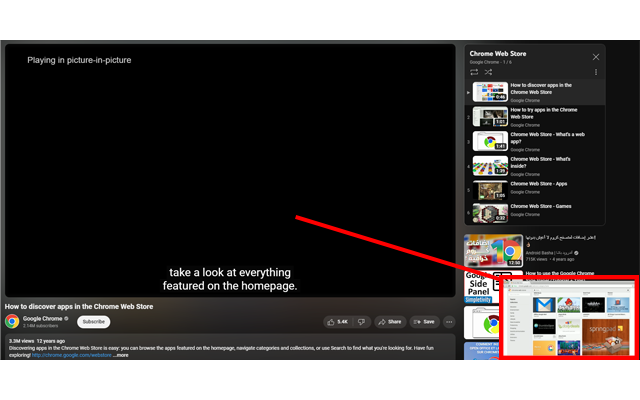This screenshot has width=640, height=400.
Task: Open 'How to use the Google Chrome' video title
Action: point(560,273)
